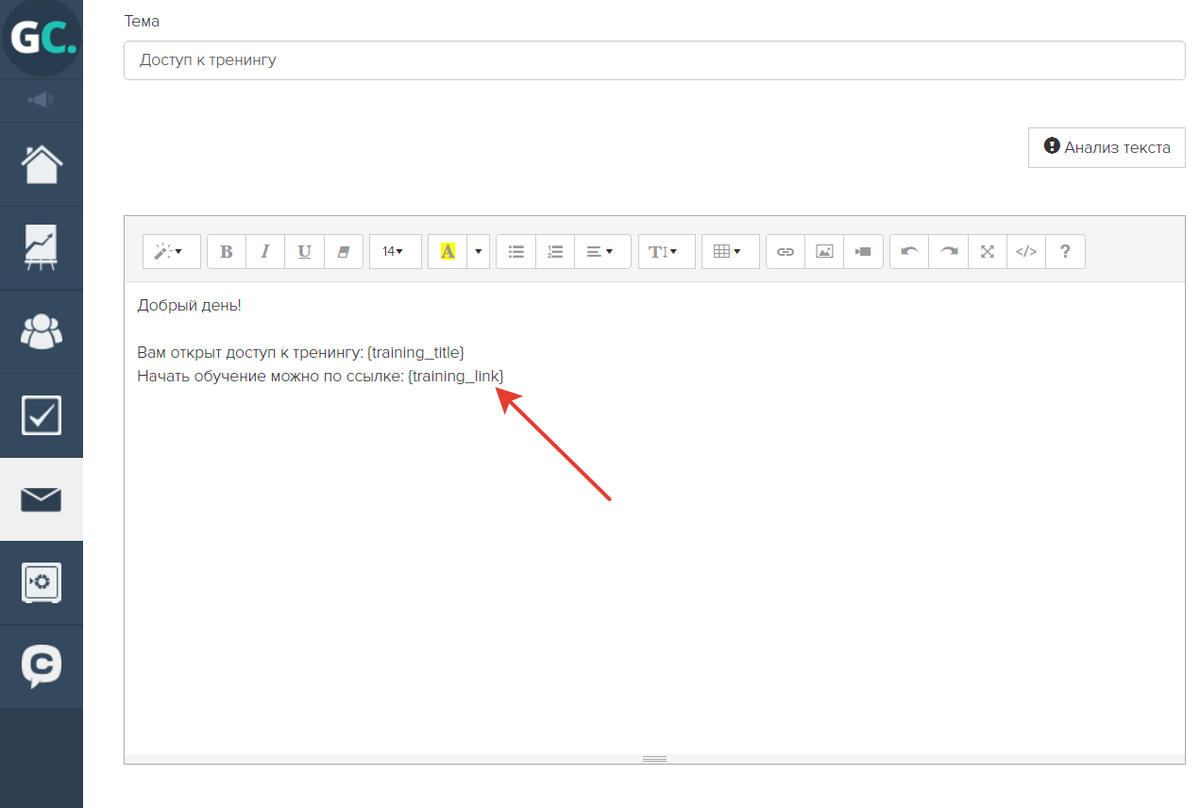Viewport: 1200px width, 808px height.
Task: Click the eraser clear formatting icon
Action: (x=343, y=252)
